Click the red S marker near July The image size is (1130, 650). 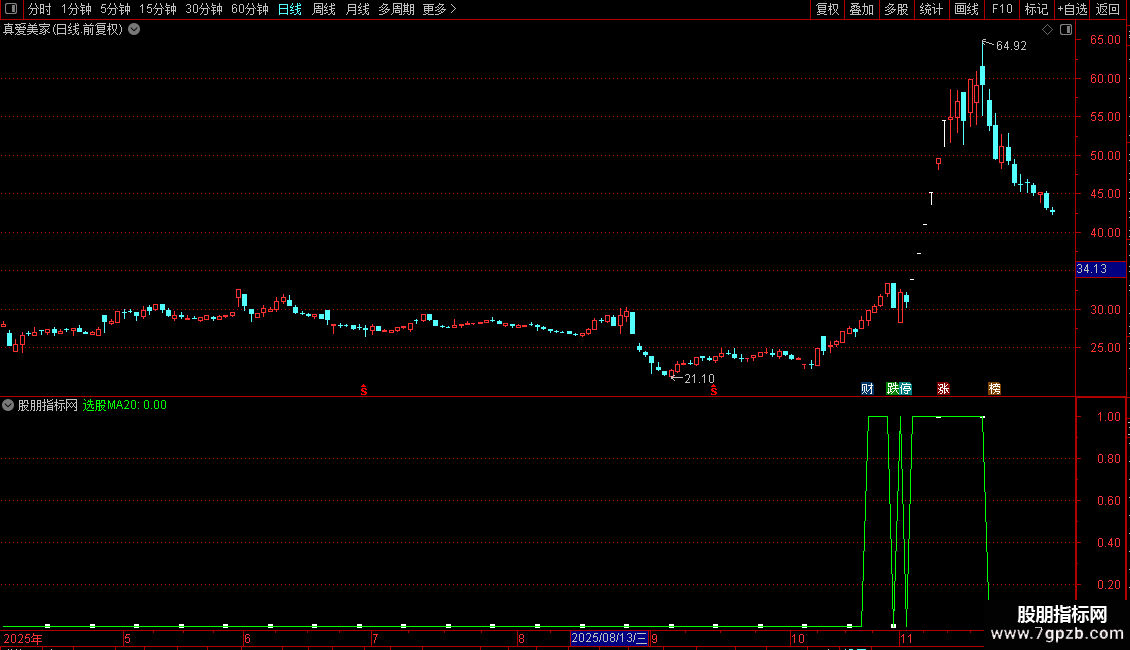tap(364, 390)
